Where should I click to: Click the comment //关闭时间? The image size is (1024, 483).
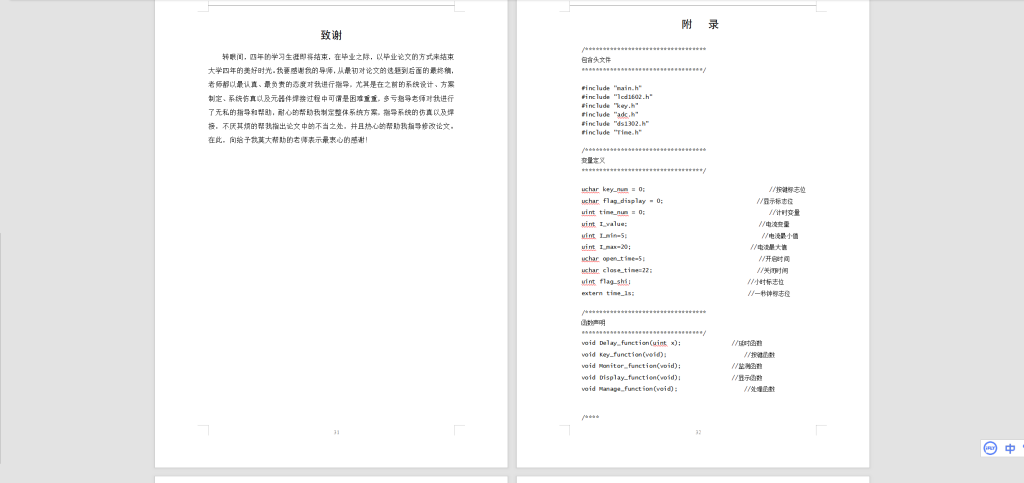click(x=773, y=271)
